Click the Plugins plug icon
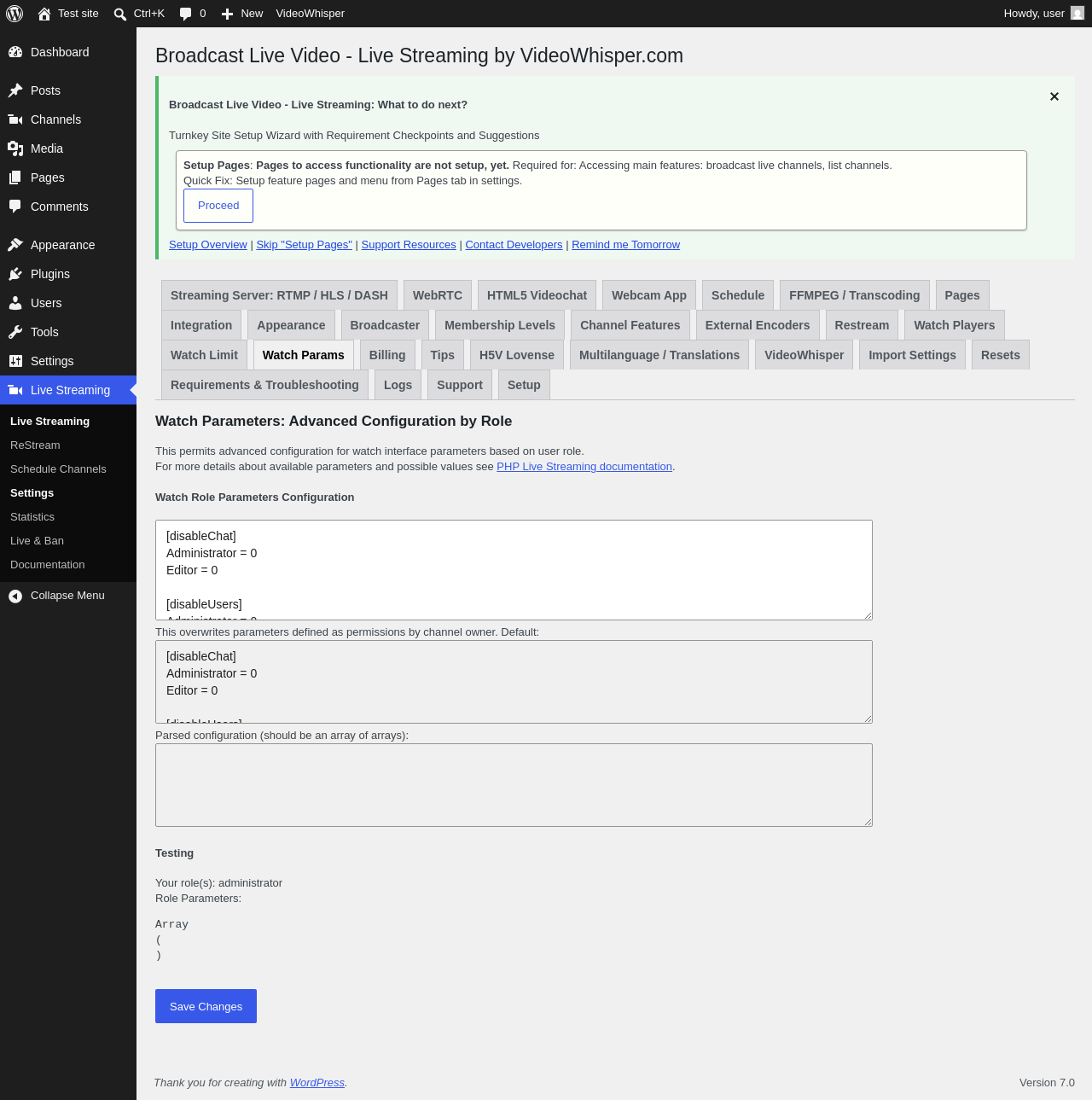Screen dimensions: 1092x1100 15,274
